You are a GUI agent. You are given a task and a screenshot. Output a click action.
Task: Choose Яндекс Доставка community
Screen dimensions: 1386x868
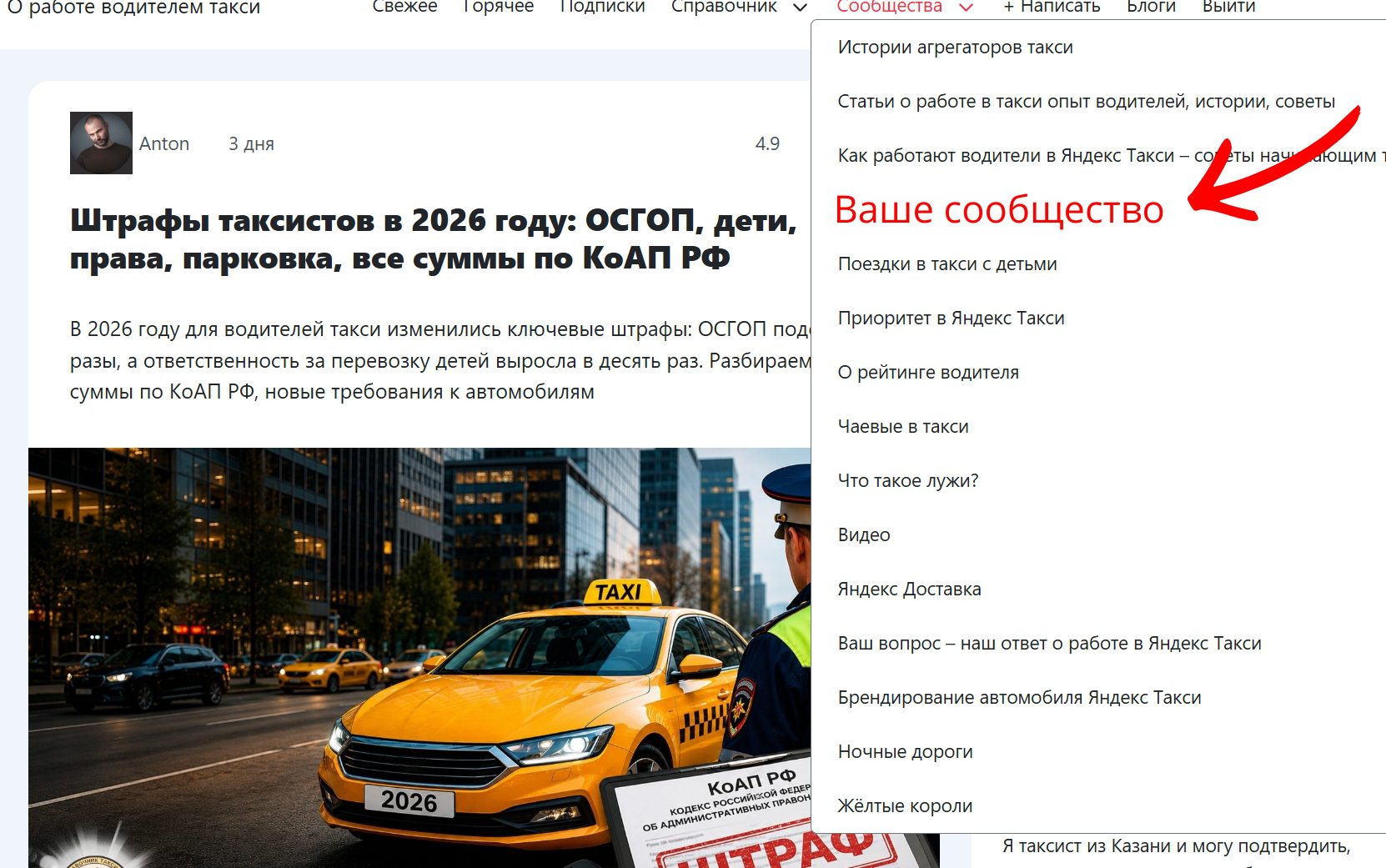point(909,590)
